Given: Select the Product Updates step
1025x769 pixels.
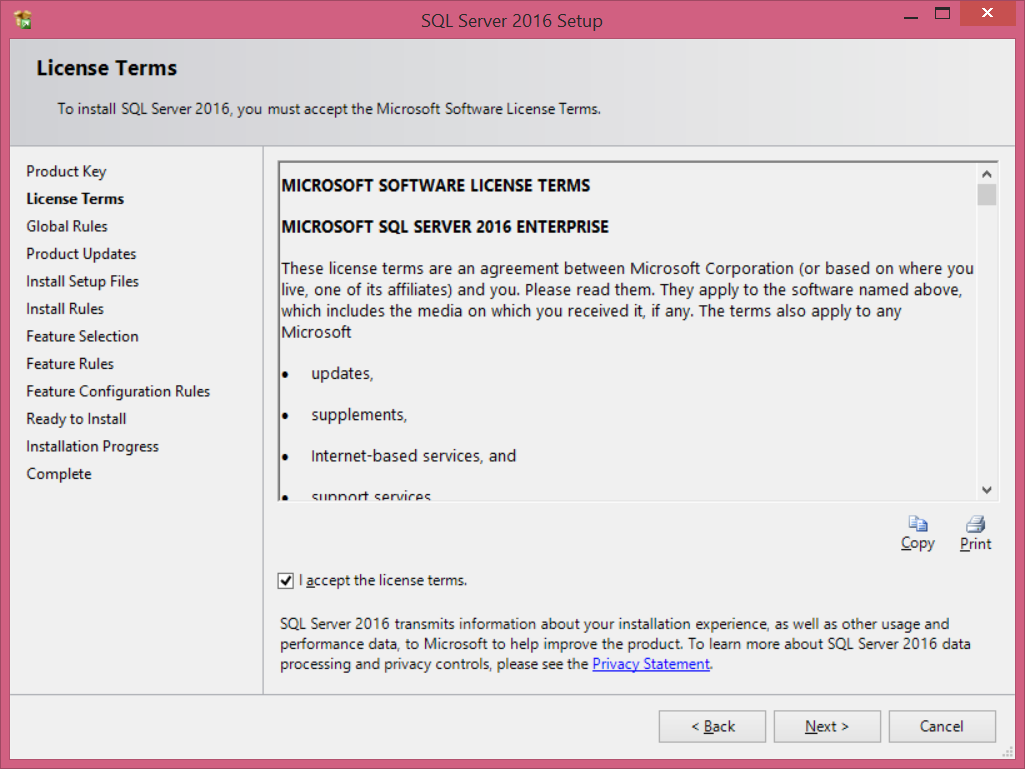Looking at the screenshot, I should pyautogui.click(x=81, y=254).
